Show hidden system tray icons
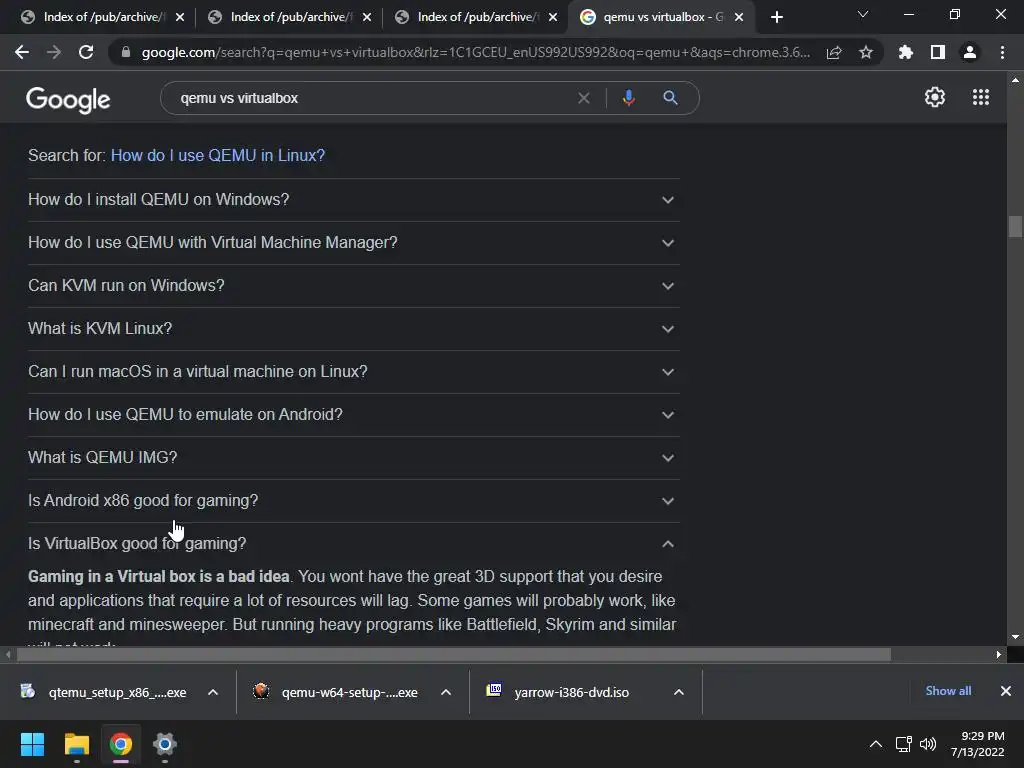1024x768 pixels. tap(876, 744)
